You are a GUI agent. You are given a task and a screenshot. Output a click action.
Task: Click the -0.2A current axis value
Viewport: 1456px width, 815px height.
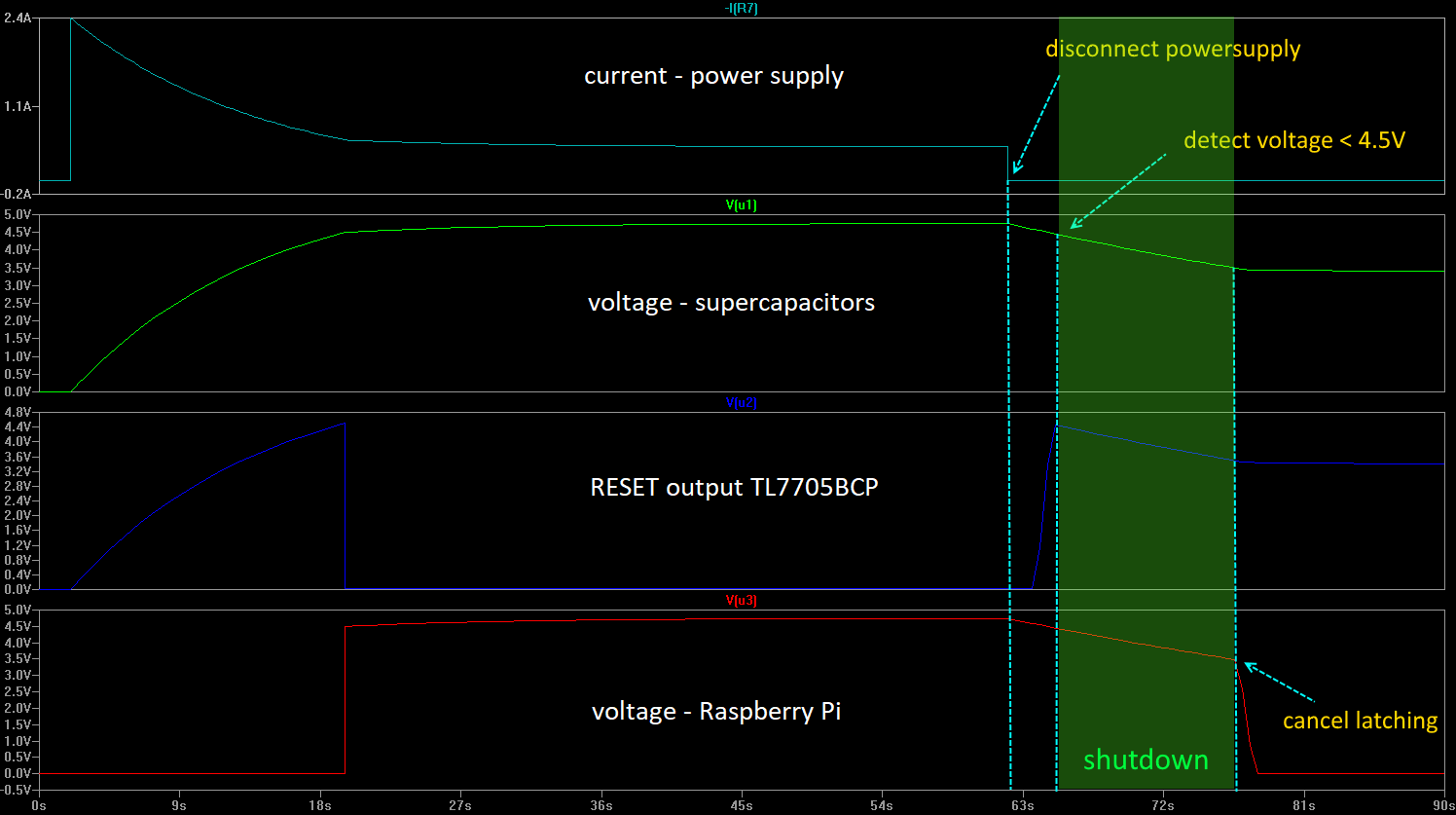(x=16, y=195)
